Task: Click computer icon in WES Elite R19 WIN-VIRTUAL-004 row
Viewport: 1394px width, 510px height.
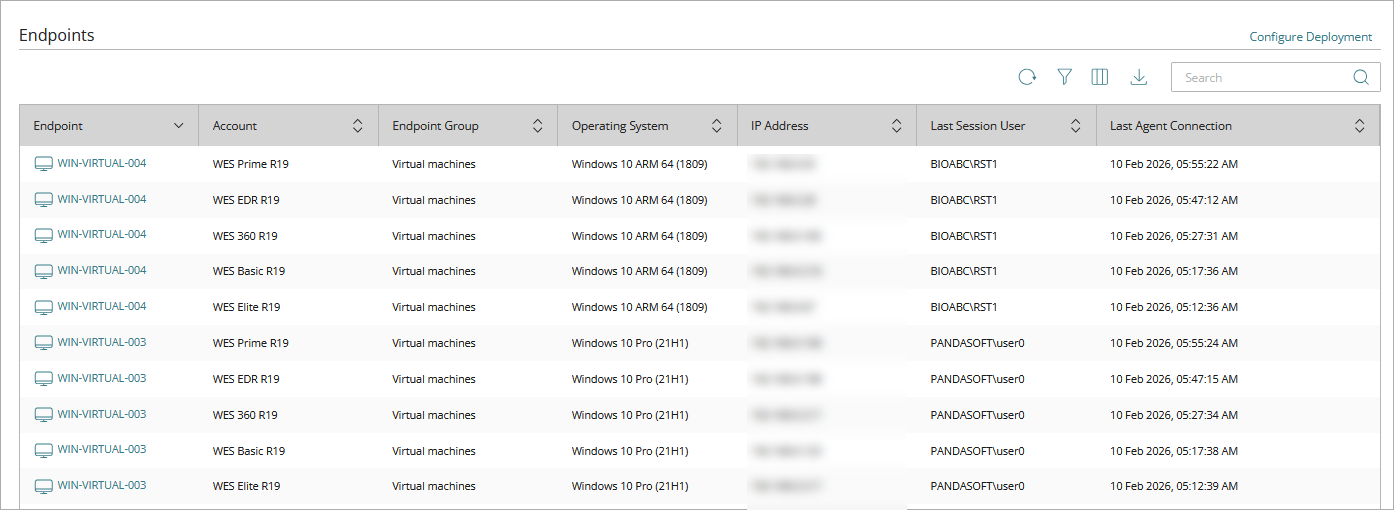Action: click(43, 307)
